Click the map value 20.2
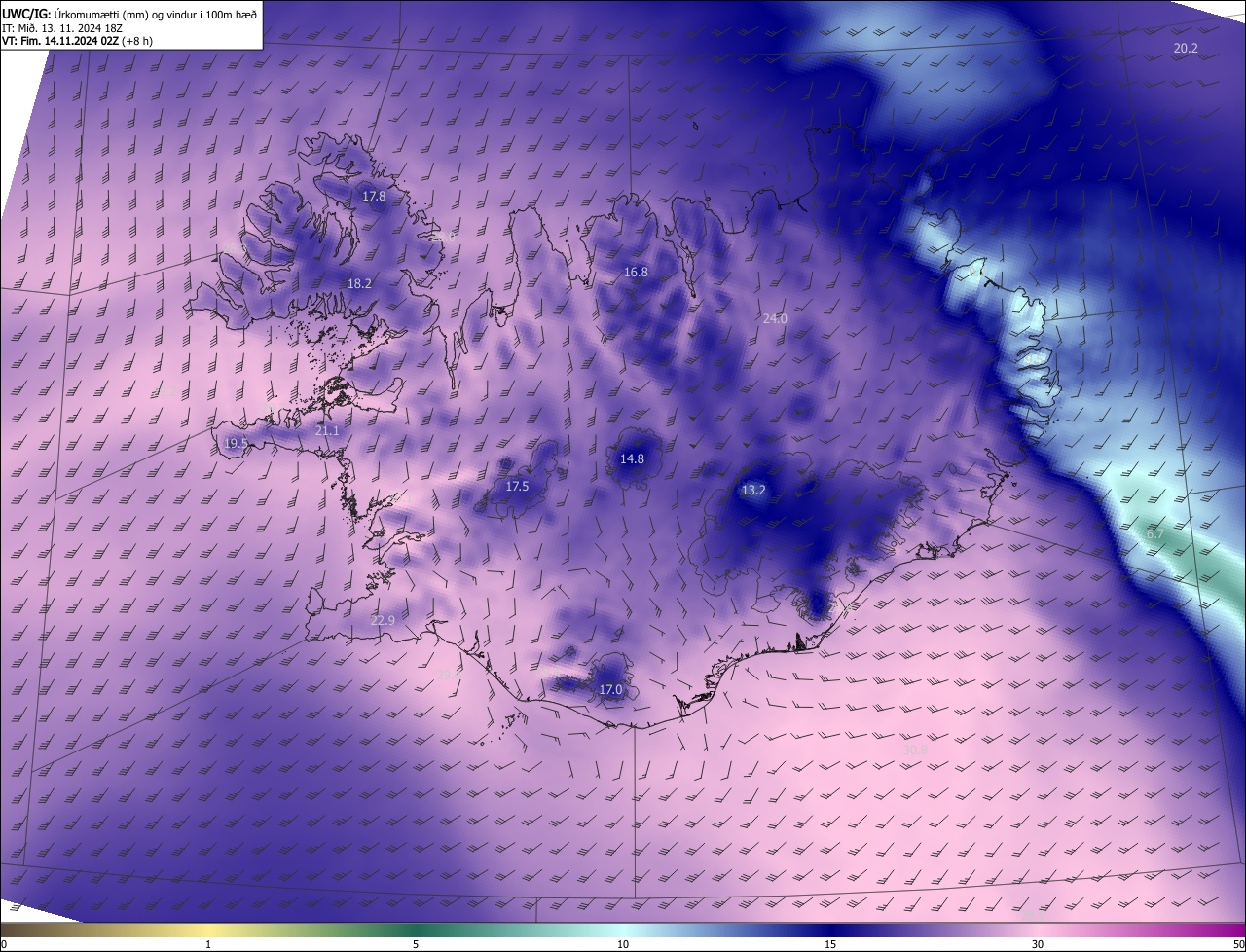 (1186, 48)
